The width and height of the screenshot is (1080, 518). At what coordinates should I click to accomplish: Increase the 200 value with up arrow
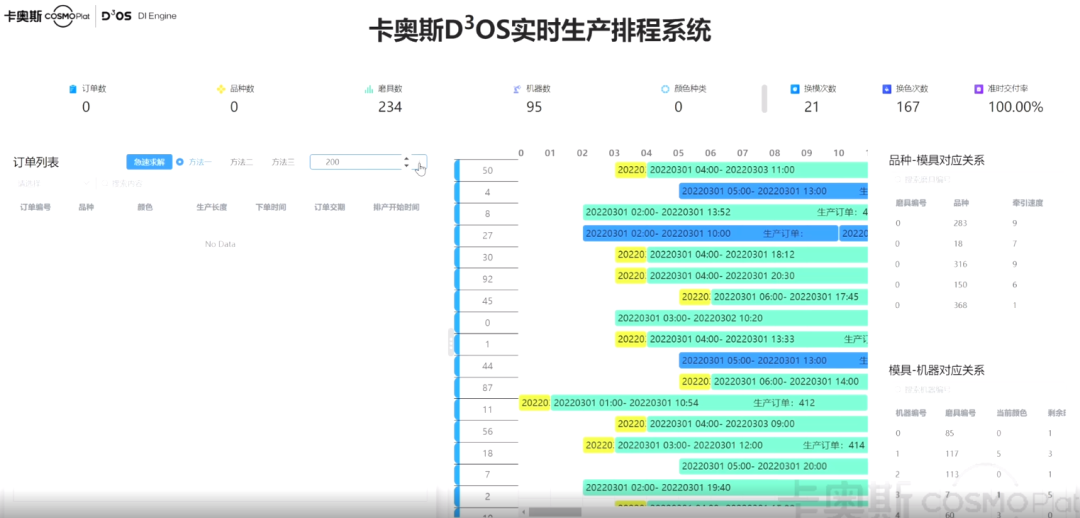tap(406, 158)
